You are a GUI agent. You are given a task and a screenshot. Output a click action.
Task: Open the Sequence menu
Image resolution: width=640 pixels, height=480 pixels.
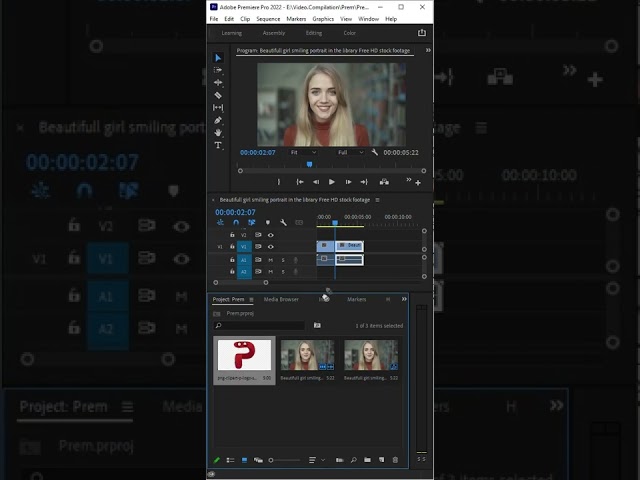coord(268,19)
